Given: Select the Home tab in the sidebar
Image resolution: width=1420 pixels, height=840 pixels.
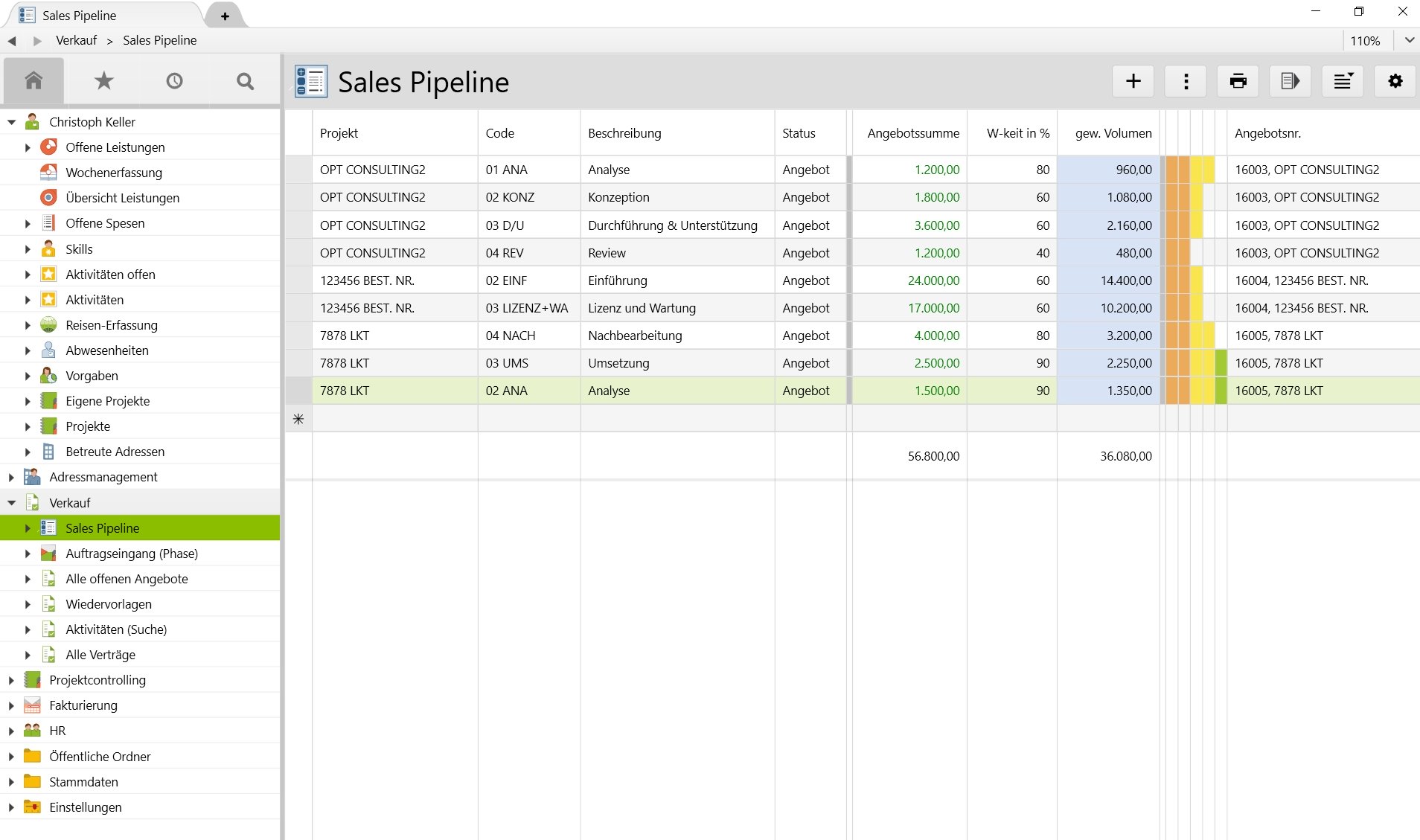Looking at the screenshot, I should [33, 80].
